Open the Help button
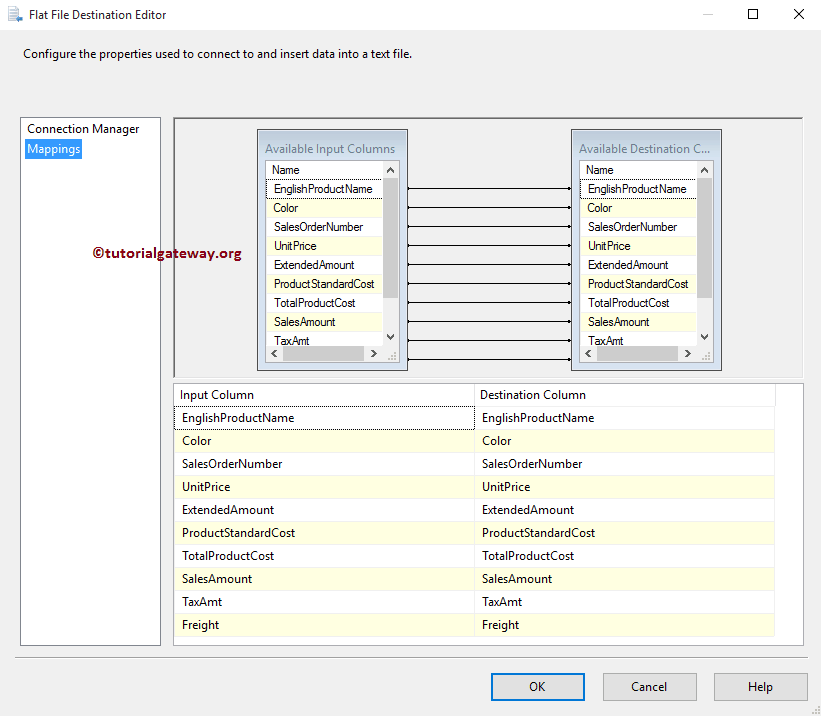821x716 pixels. point(760,686)
